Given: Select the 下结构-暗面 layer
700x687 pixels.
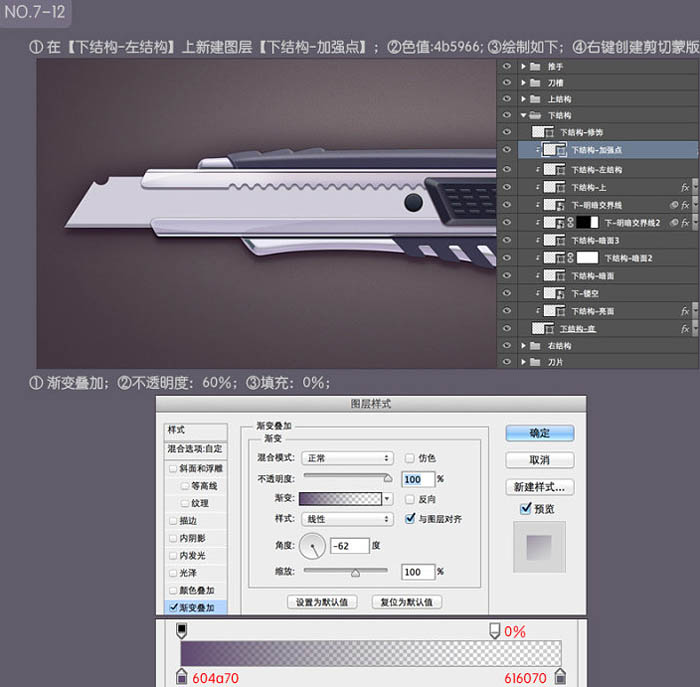Looking at the screenshot, I should [608, 276].
